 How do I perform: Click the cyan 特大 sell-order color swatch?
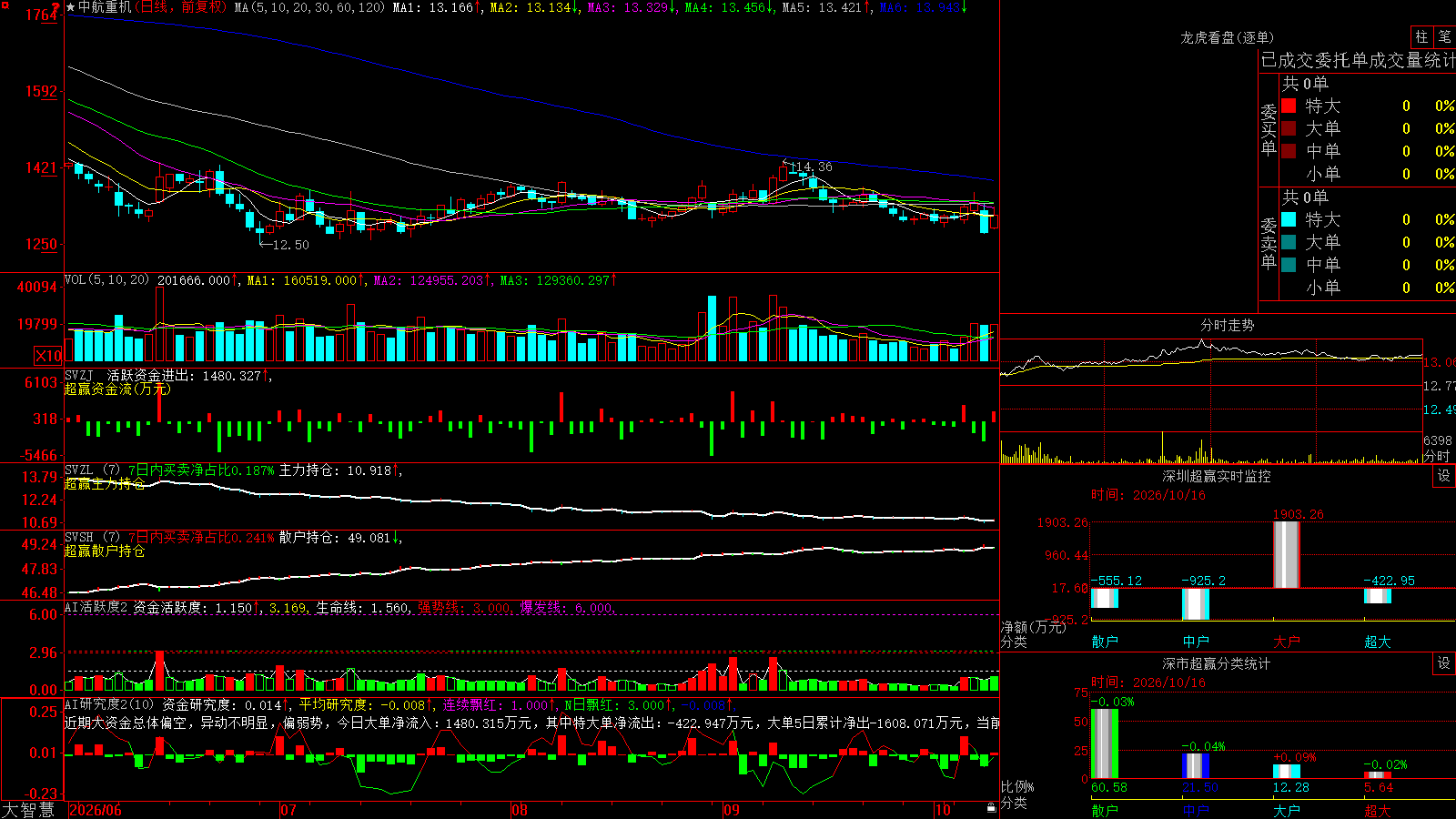1289,219
